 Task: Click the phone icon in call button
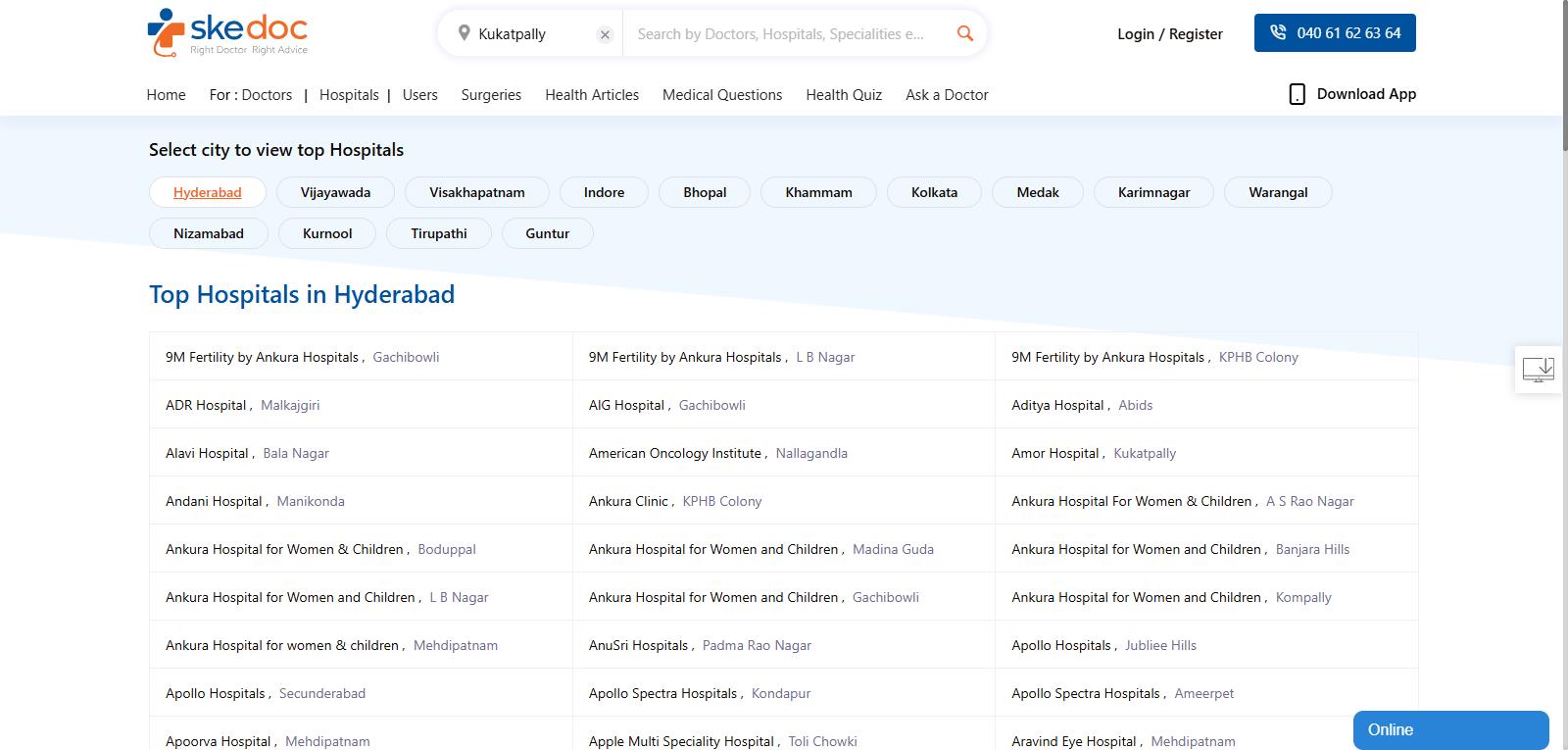click(x=1278, y=32)
